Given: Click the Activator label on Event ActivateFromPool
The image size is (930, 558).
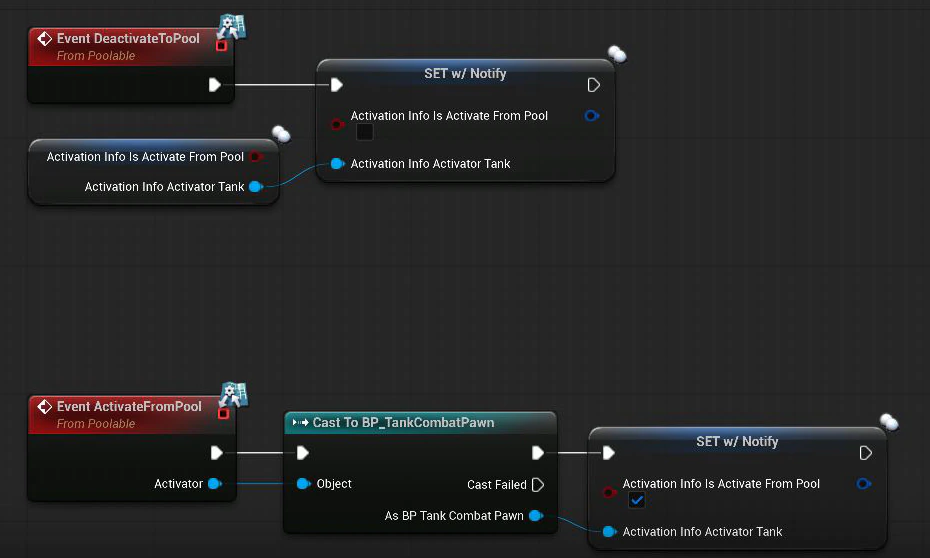Looking at the screenshot, I should point(179,484).
